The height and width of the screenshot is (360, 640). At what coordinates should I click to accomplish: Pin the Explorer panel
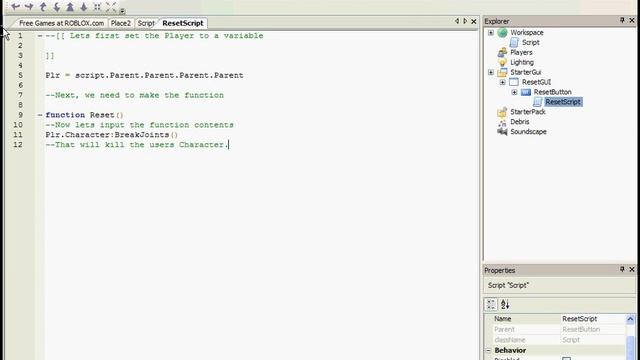point(622,20)
